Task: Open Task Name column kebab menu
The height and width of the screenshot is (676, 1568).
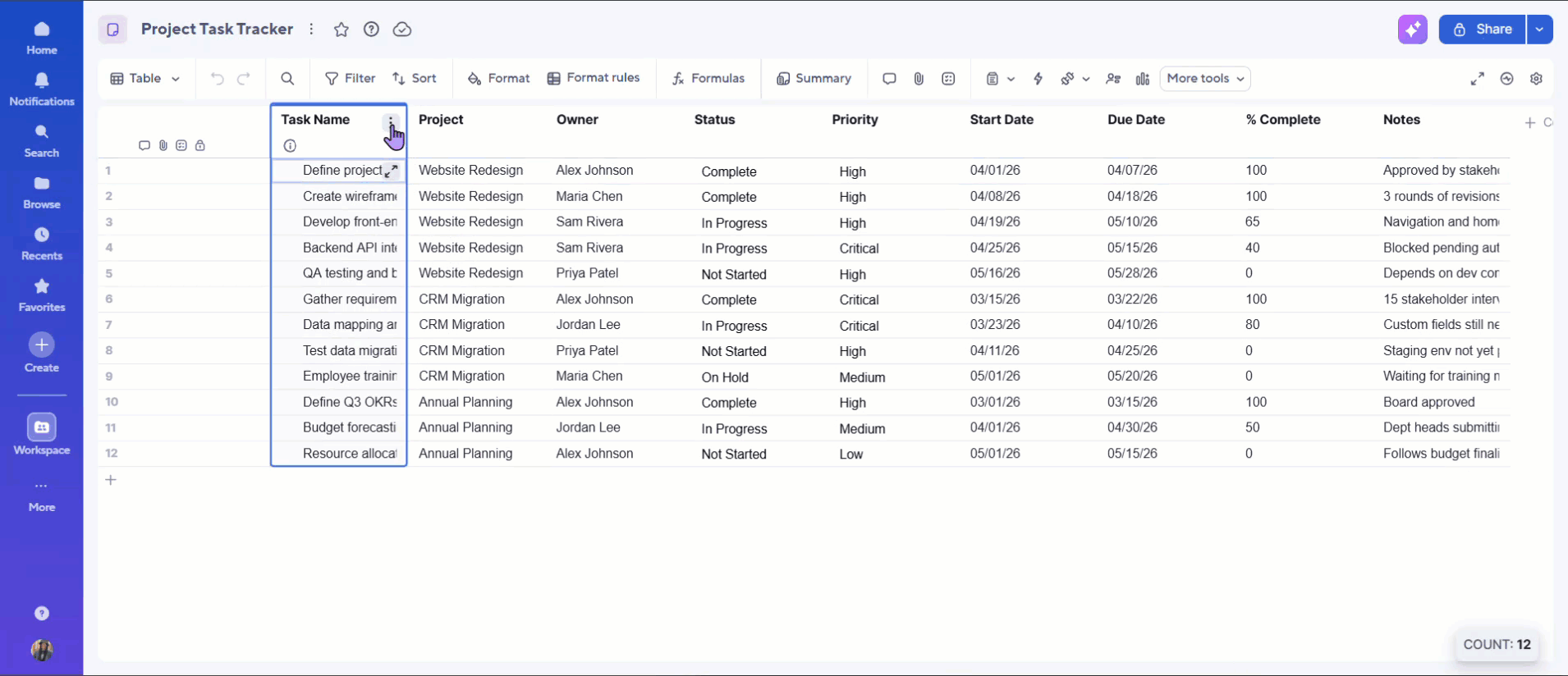Action: [391, 121]
